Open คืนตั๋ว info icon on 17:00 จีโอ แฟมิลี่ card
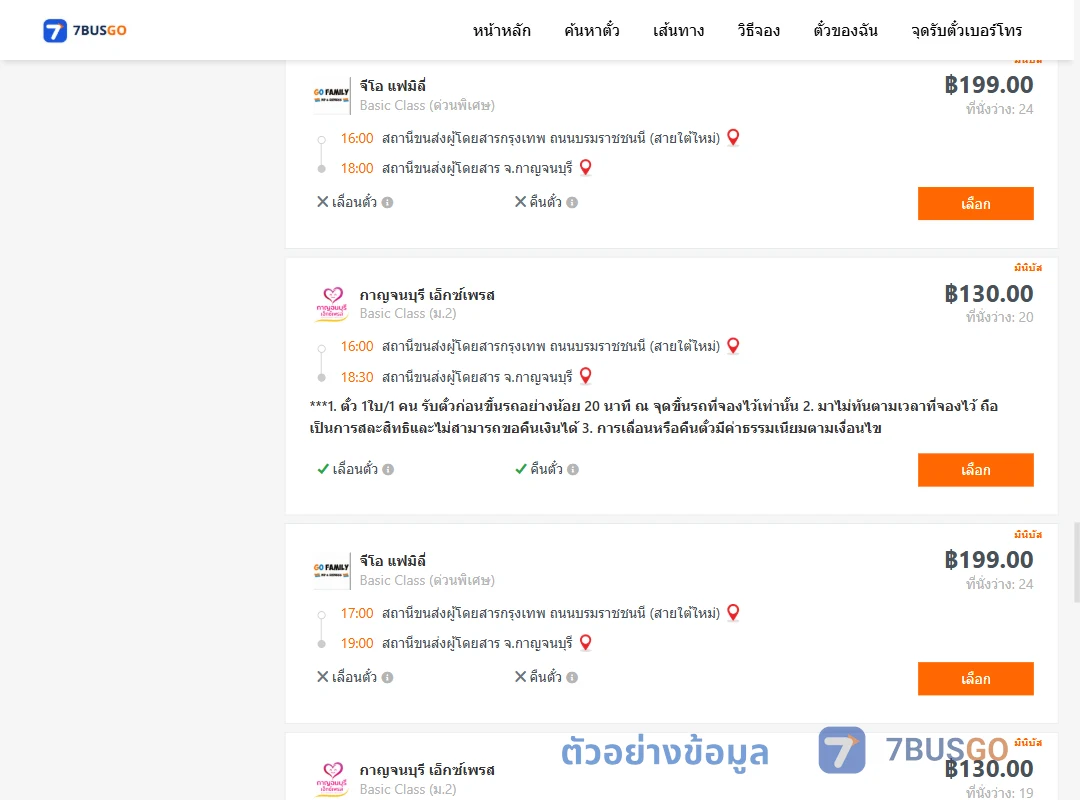The width and height of the screenshot is (1080, 800). pos(572,677)
